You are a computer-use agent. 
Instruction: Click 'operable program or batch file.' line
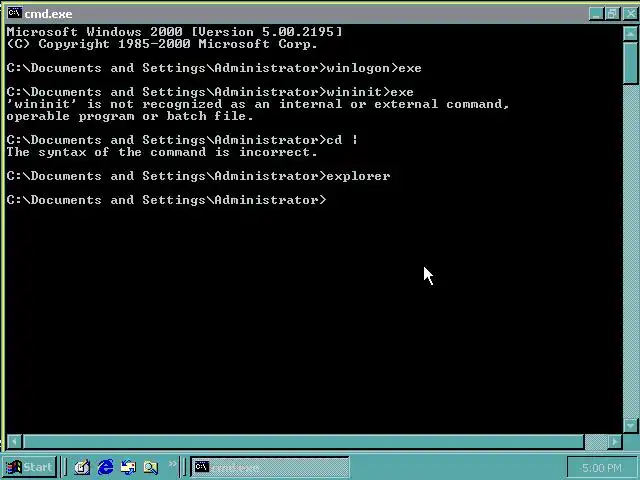pos(130,116)
